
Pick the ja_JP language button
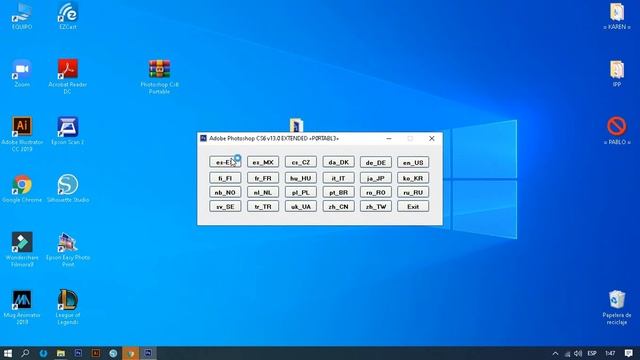(x=376, y=178)
